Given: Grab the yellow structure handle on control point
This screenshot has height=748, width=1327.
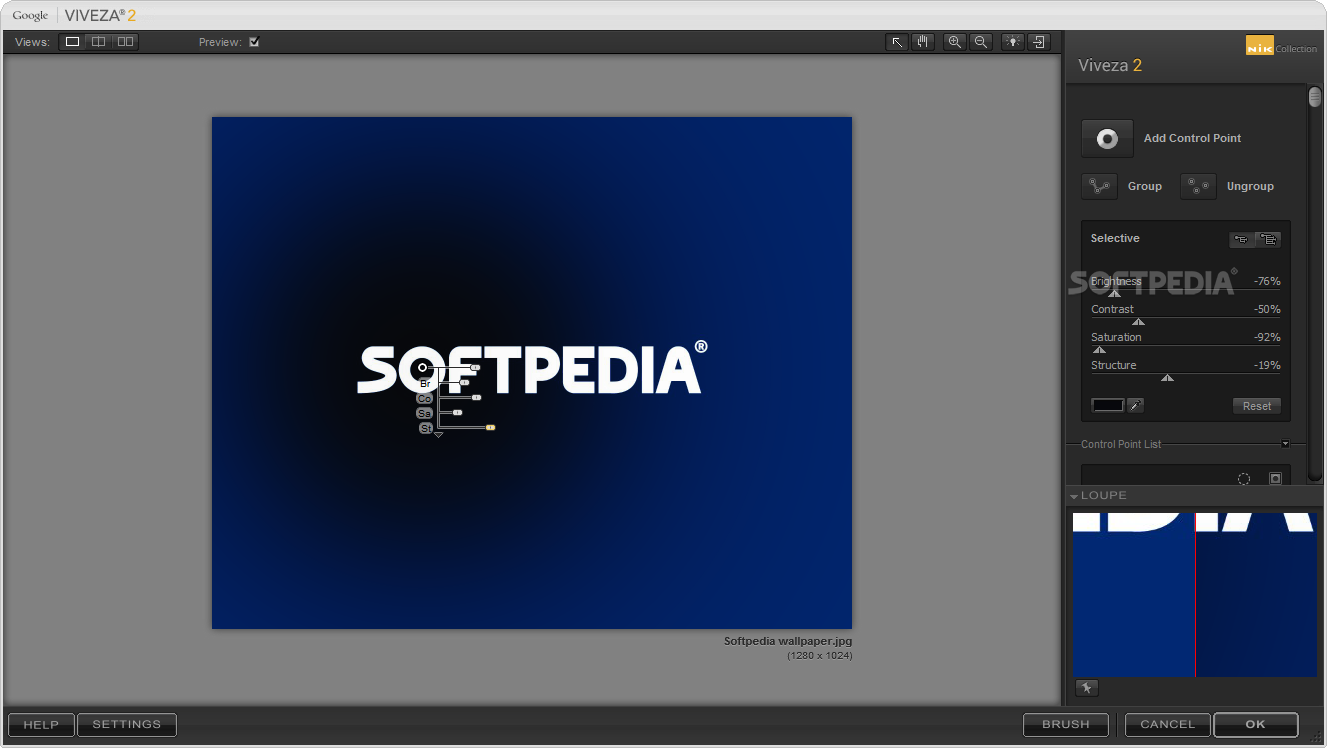Looking at the screenshot, I should (x=490, y=428).
